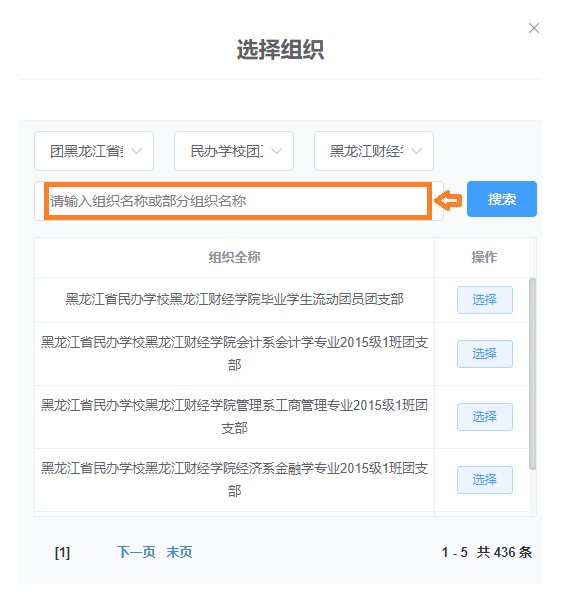Click chevron arrow of 民办学校团 selector
Screen dimensions: 562x610
(x=277, y=151)
